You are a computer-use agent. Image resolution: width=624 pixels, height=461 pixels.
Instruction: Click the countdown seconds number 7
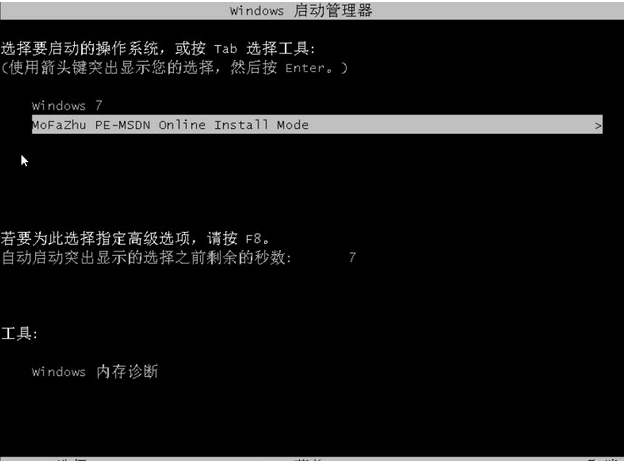point(352,258)
